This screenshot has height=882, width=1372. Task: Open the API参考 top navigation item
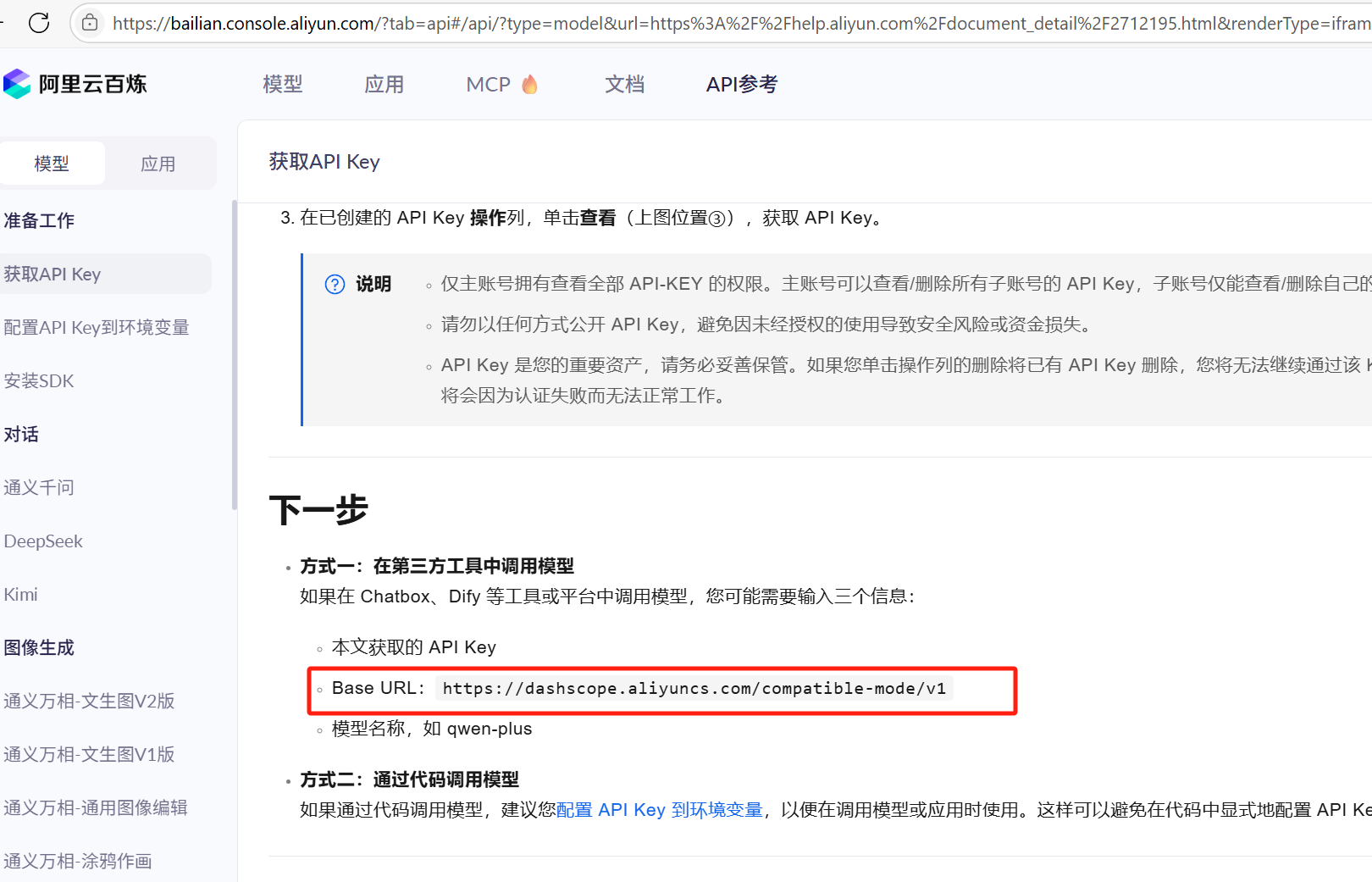[742, 84]
